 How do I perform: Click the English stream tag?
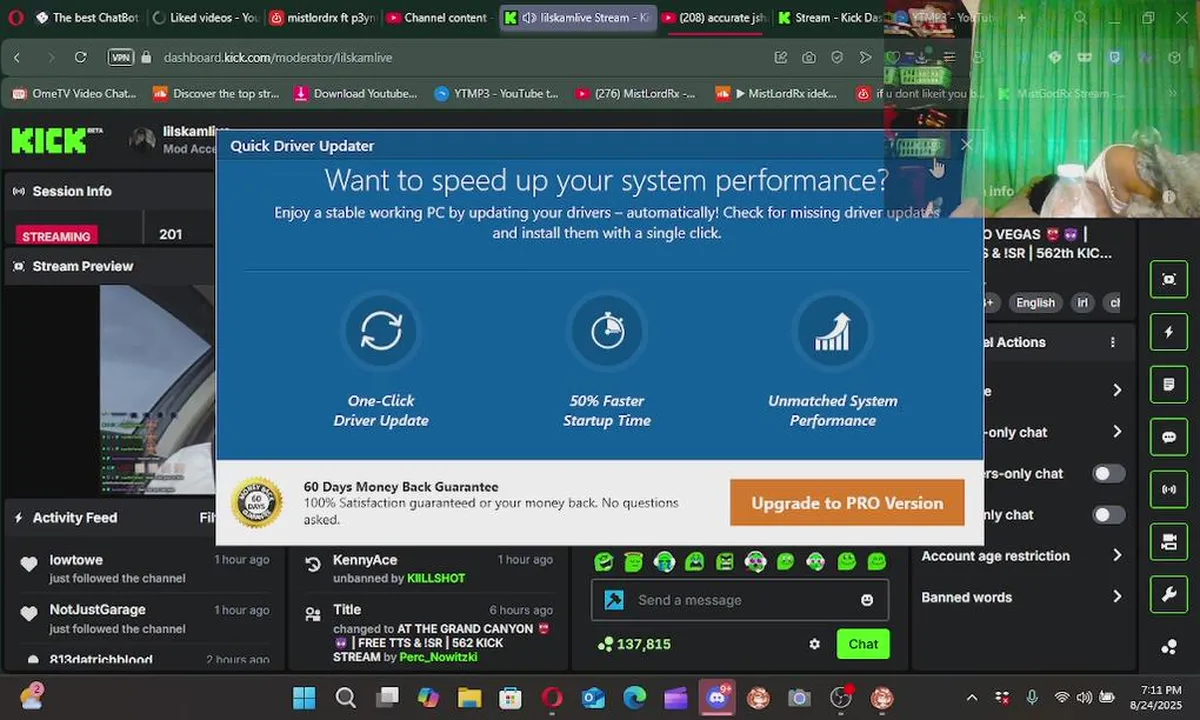tap(1035, 303)
